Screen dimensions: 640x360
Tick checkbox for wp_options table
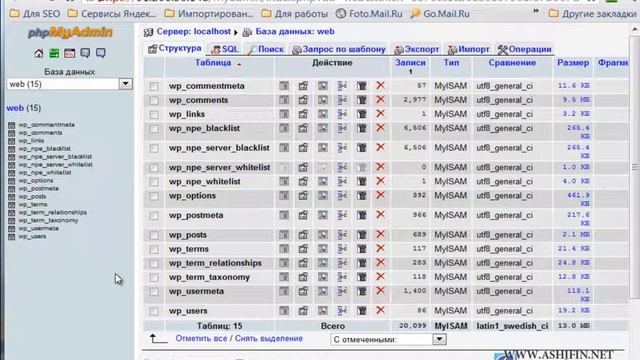(154, 196)
